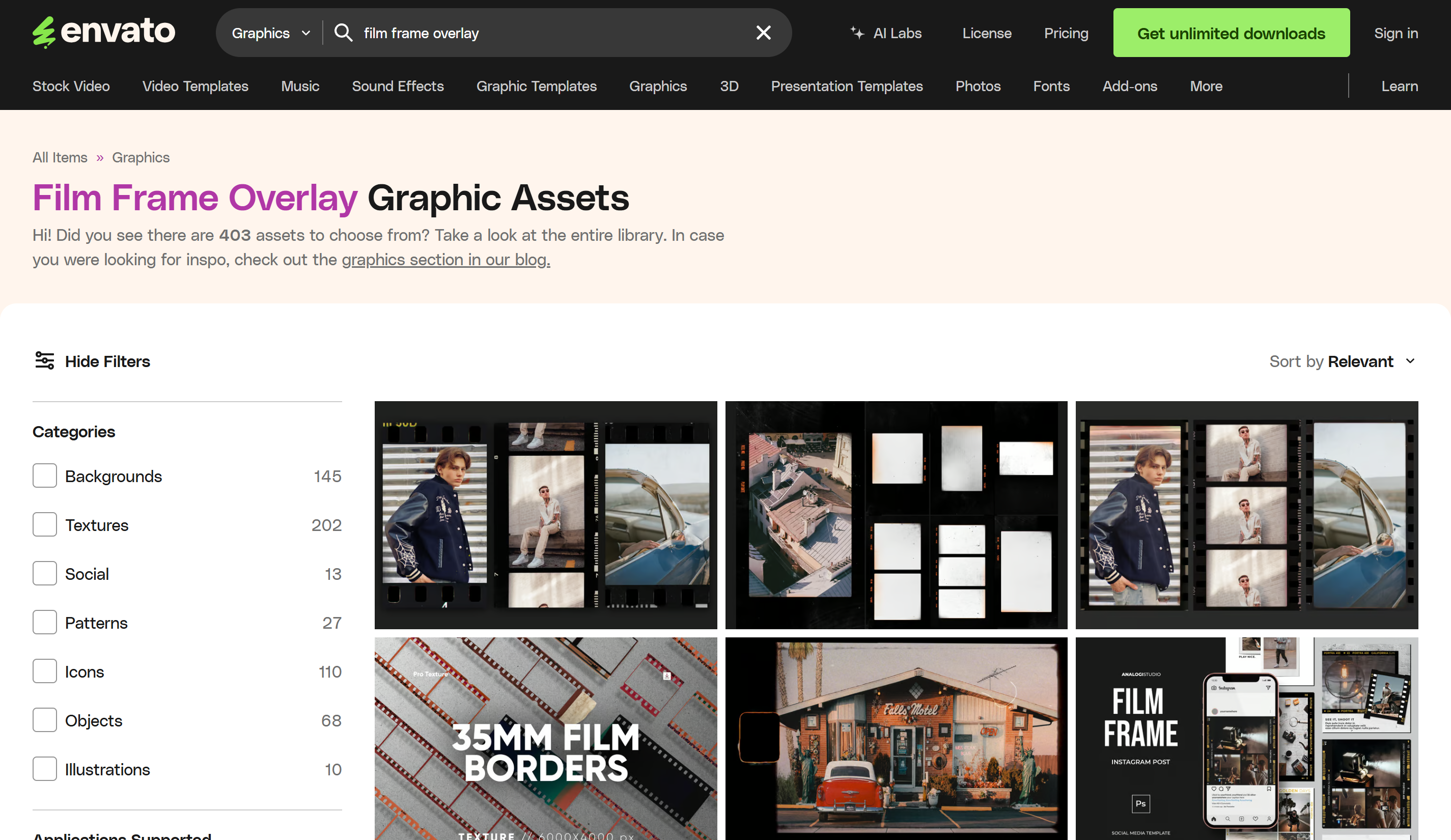Viewport: 1451px width, 840px height.
Task: Enable the Textures category filter
Action: tap(44, 525)
